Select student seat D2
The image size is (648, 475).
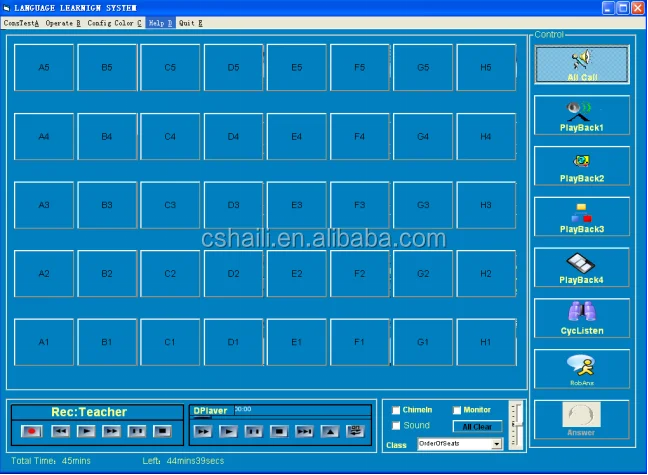[233, 274]
